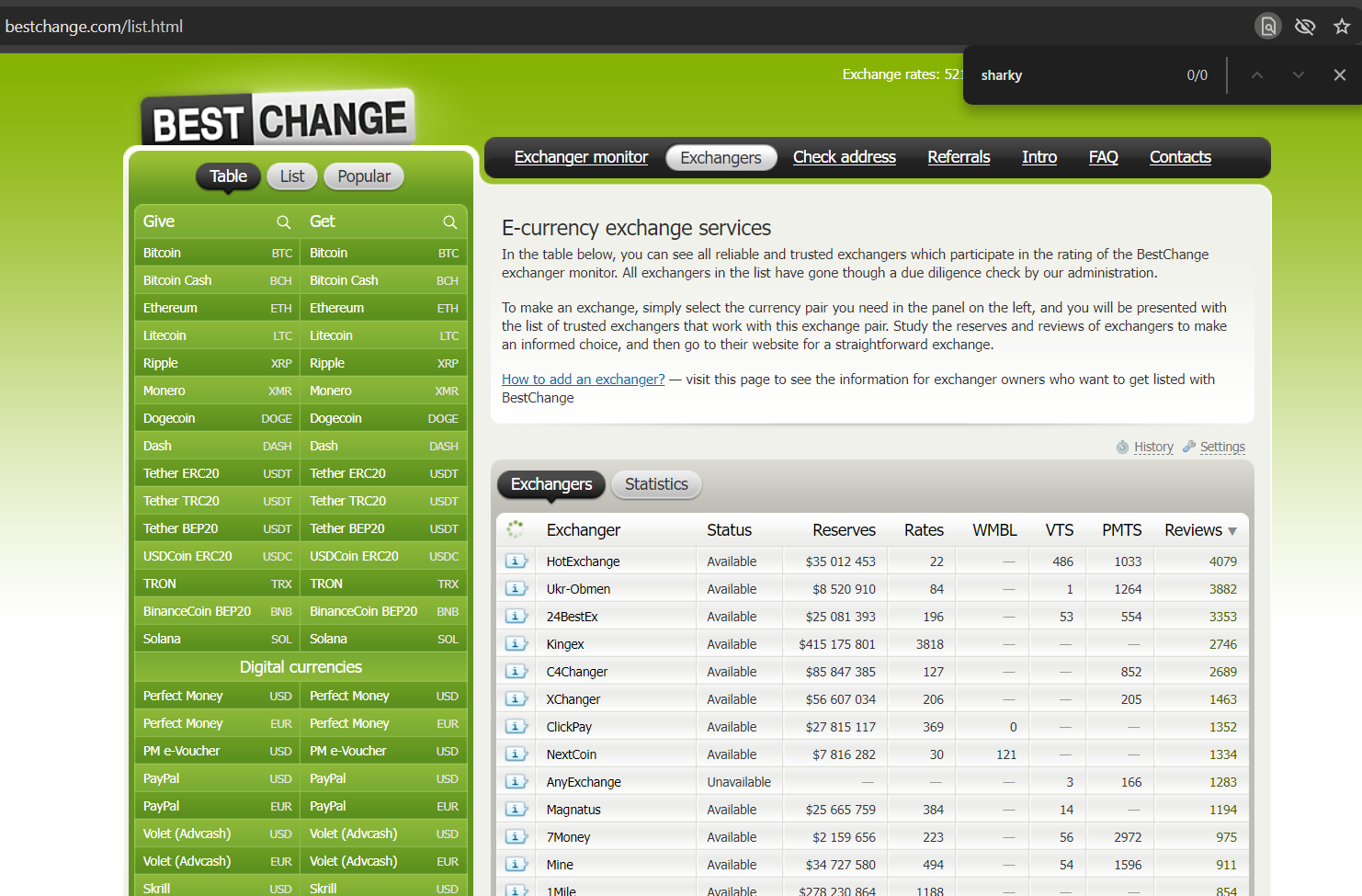Open the Intro page
Screen dimensions: 1362x896
point(1039,157)
